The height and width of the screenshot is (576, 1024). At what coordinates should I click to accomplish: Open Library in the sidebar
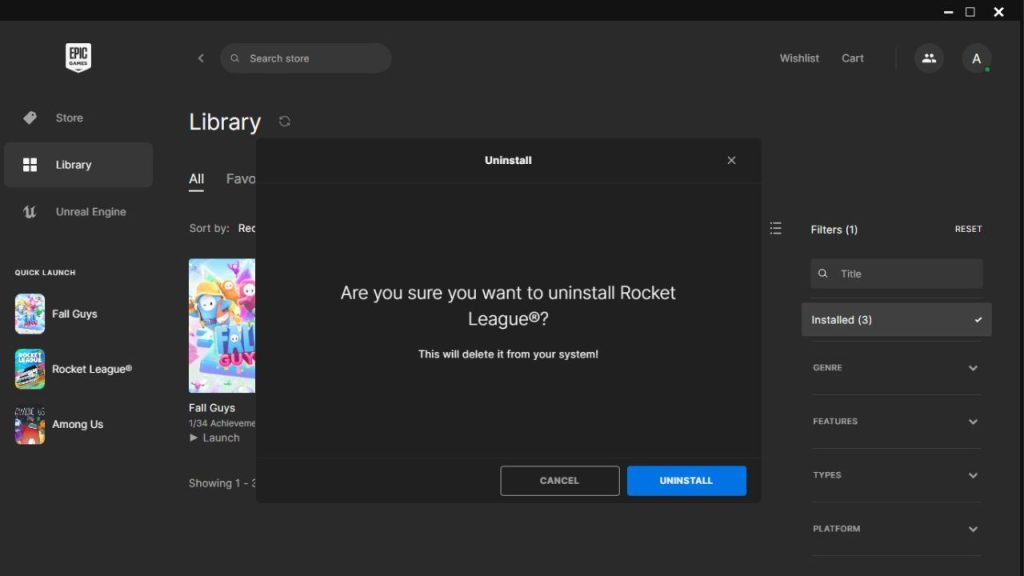click(x=78, y=165)
